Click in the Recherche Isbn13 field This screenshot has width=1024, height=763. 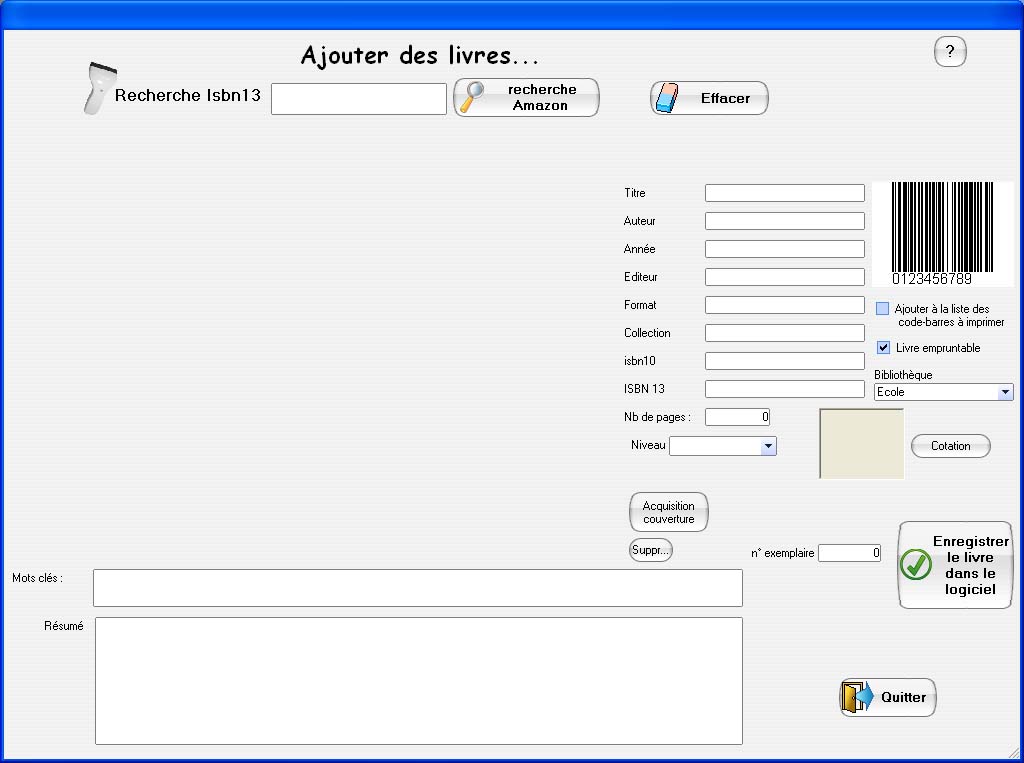[358, 99]
